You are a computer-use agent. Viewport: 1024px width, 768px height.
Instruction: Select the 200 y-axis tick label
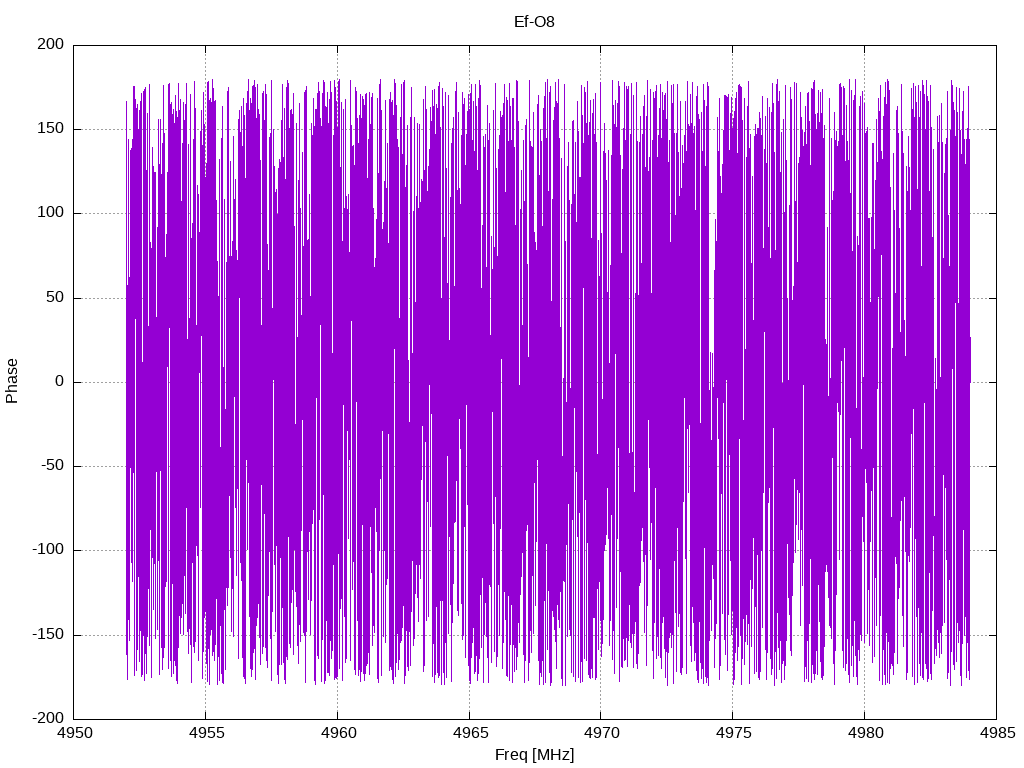51,44
